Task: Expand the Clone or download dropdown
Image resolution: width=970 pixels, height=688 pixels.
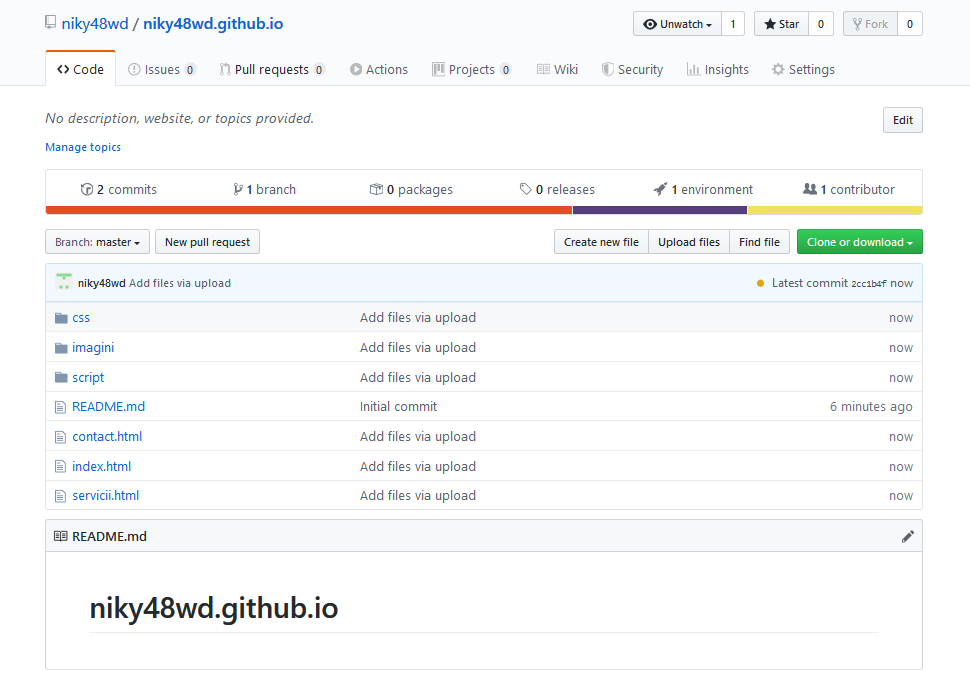Action: [859, 241]
